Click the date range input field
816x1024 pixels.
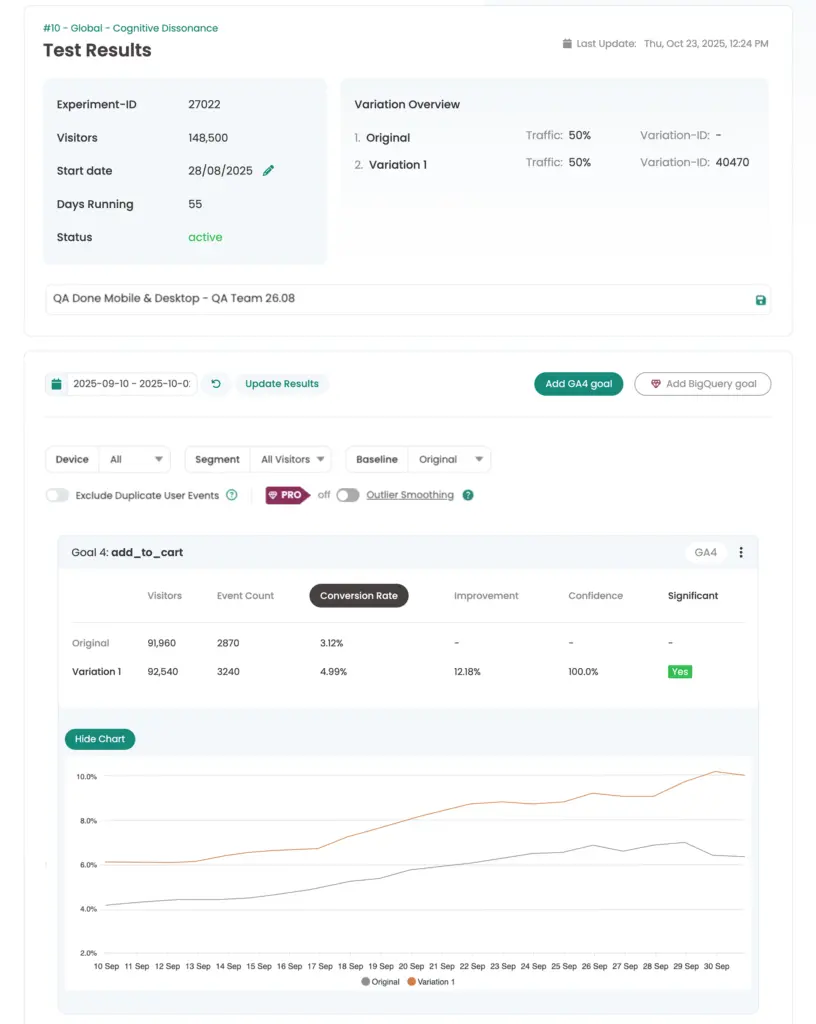[x=132, y=384]
